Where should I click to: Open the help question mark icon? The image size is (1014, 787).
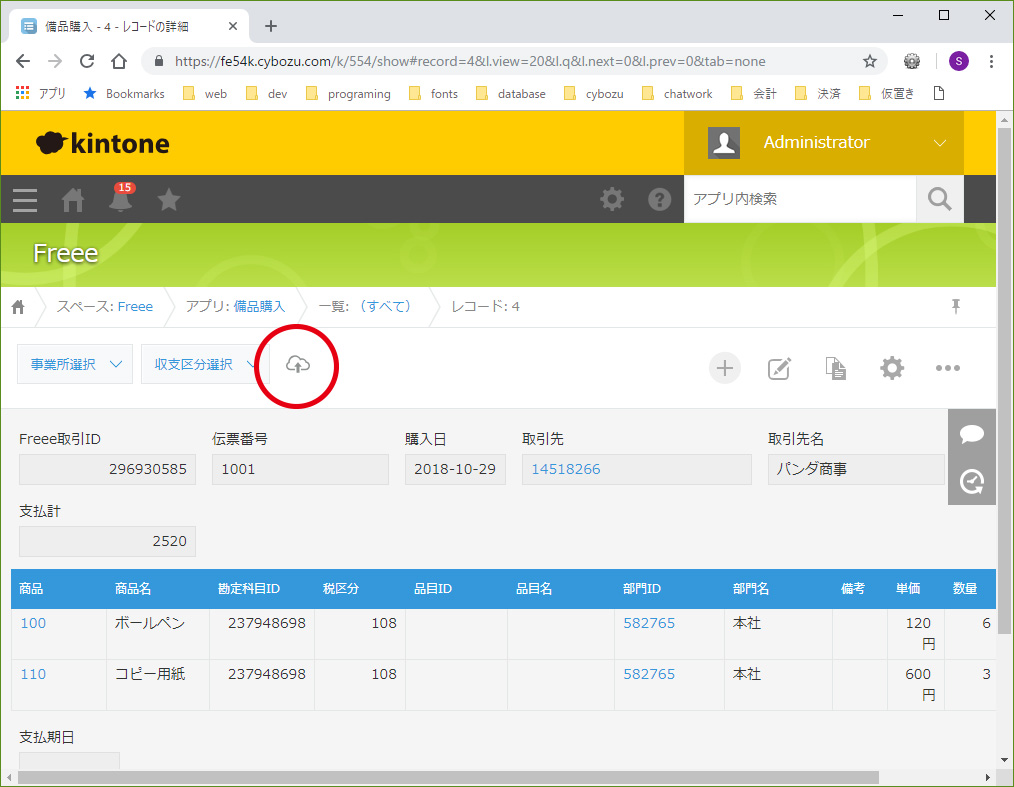[660, 199]
